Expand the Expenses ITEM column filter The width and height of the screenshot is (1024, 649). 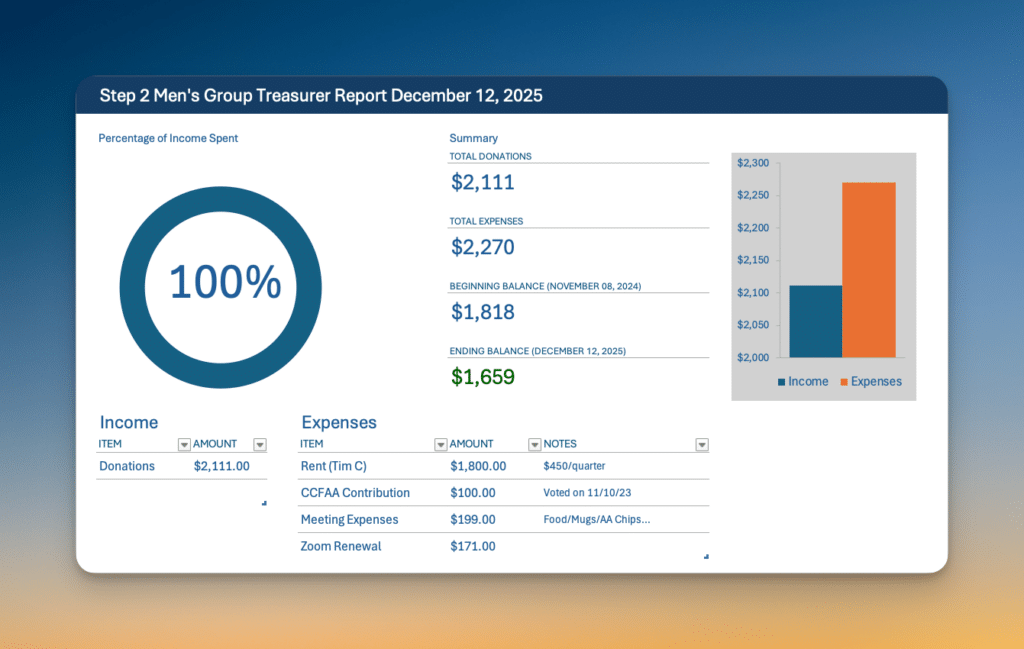(x=441, y=444)
